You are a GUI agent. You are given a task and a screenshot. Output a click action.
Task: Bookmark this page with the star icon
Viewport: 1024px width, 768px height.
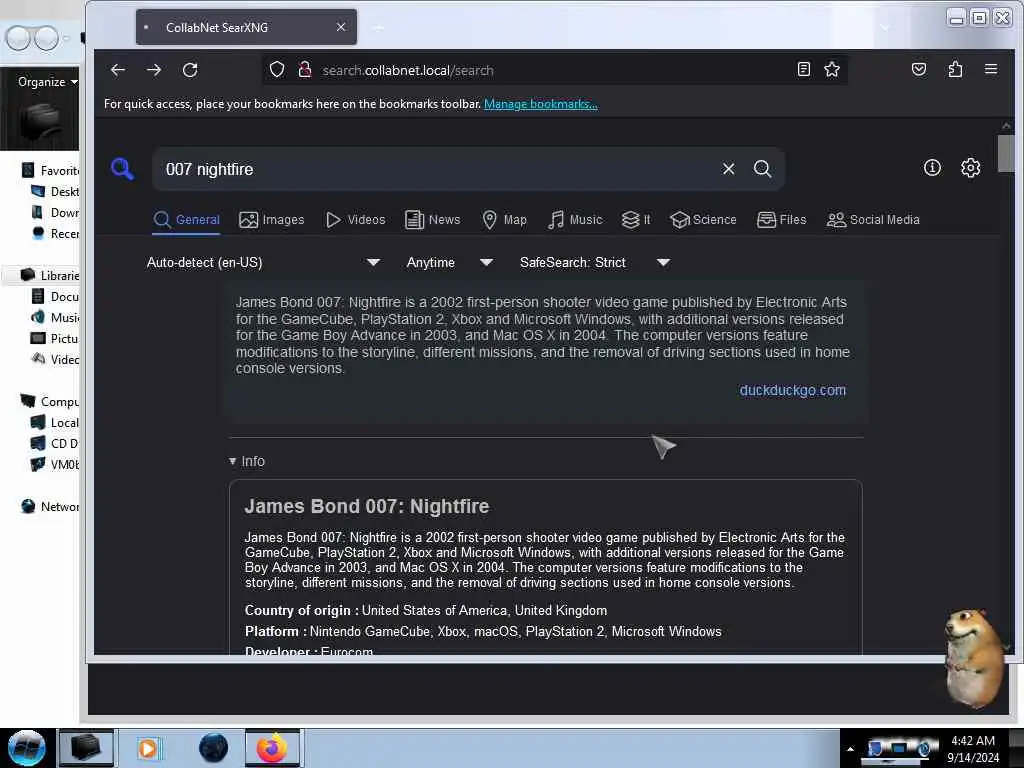(831, 69)
